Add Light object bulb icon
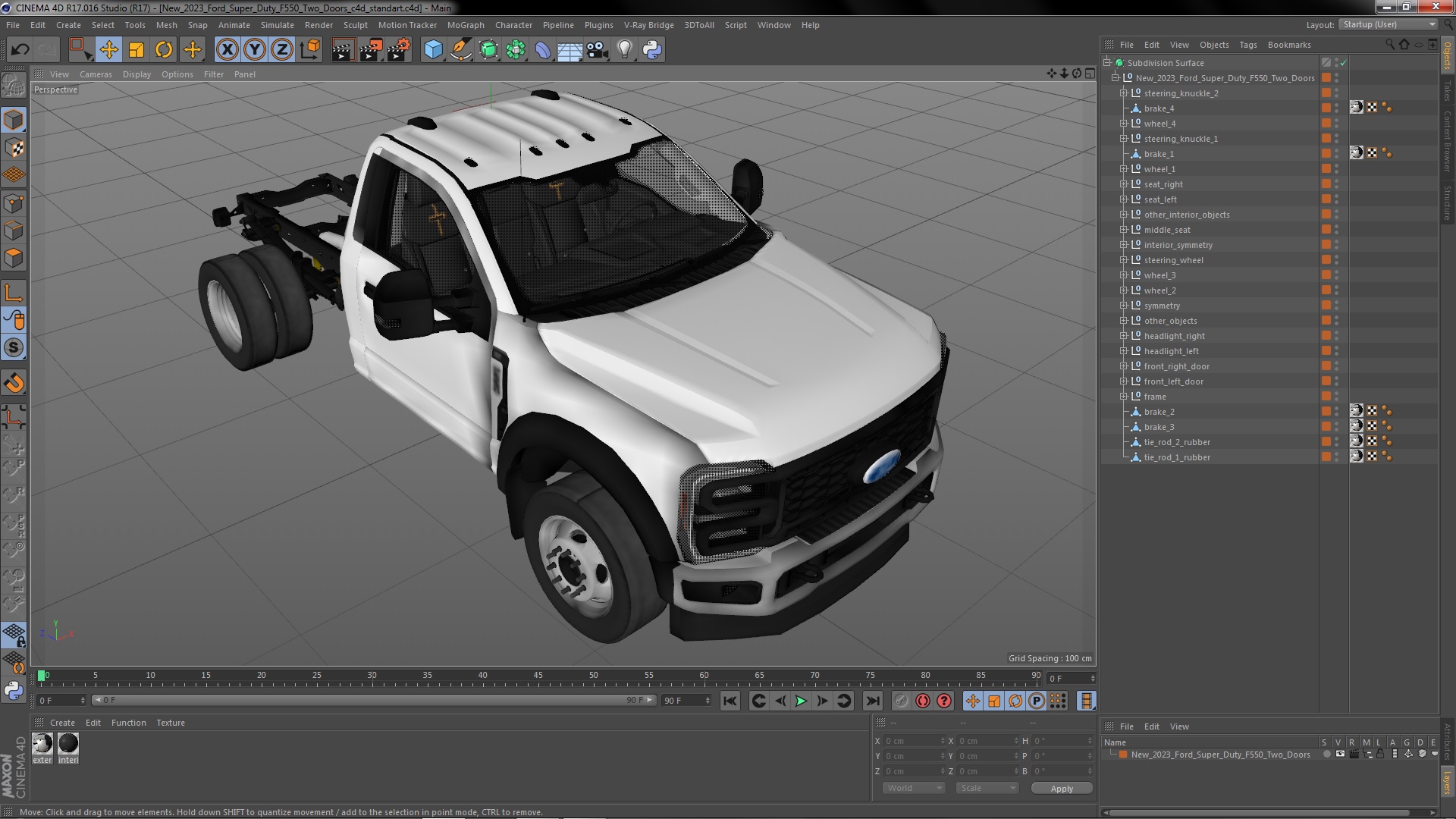 tap(625, 50)
